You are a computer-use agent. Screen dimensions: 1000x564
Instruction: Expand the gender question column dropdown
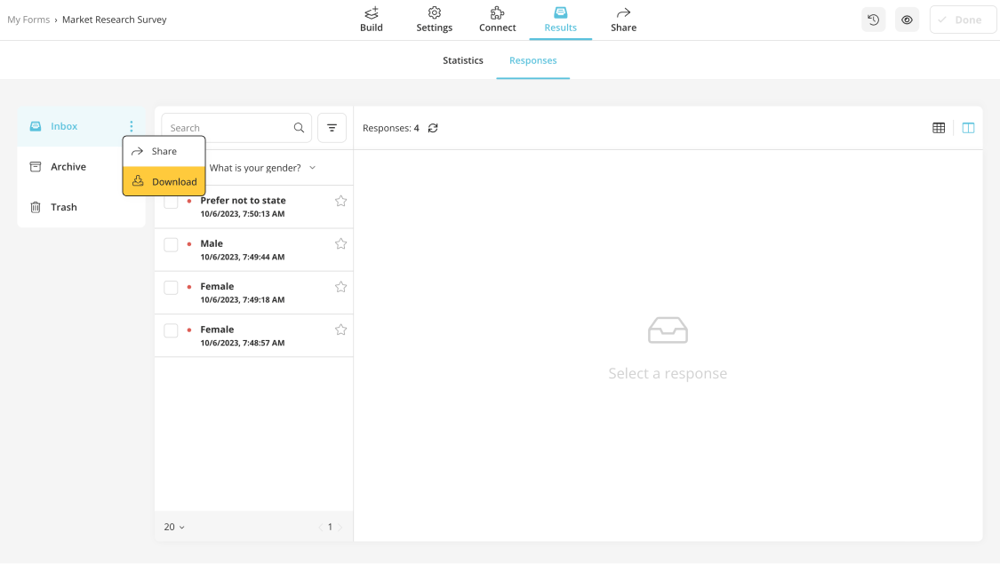point(312,168)
